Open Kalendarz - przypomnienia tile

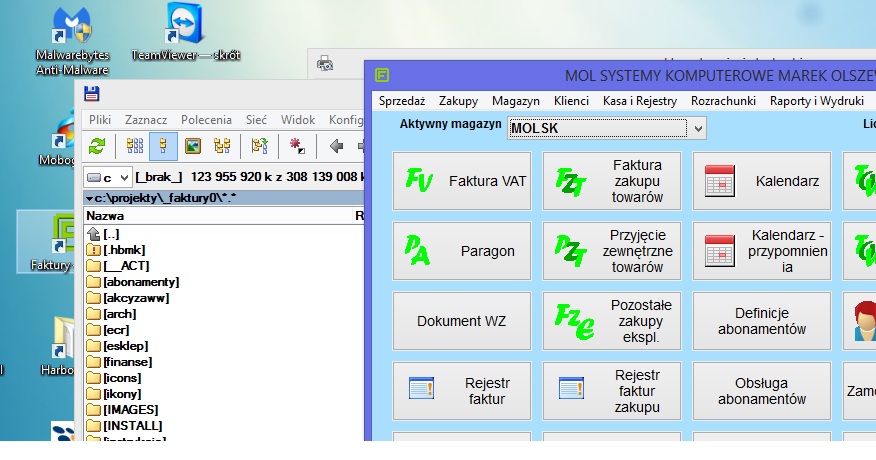762,251
